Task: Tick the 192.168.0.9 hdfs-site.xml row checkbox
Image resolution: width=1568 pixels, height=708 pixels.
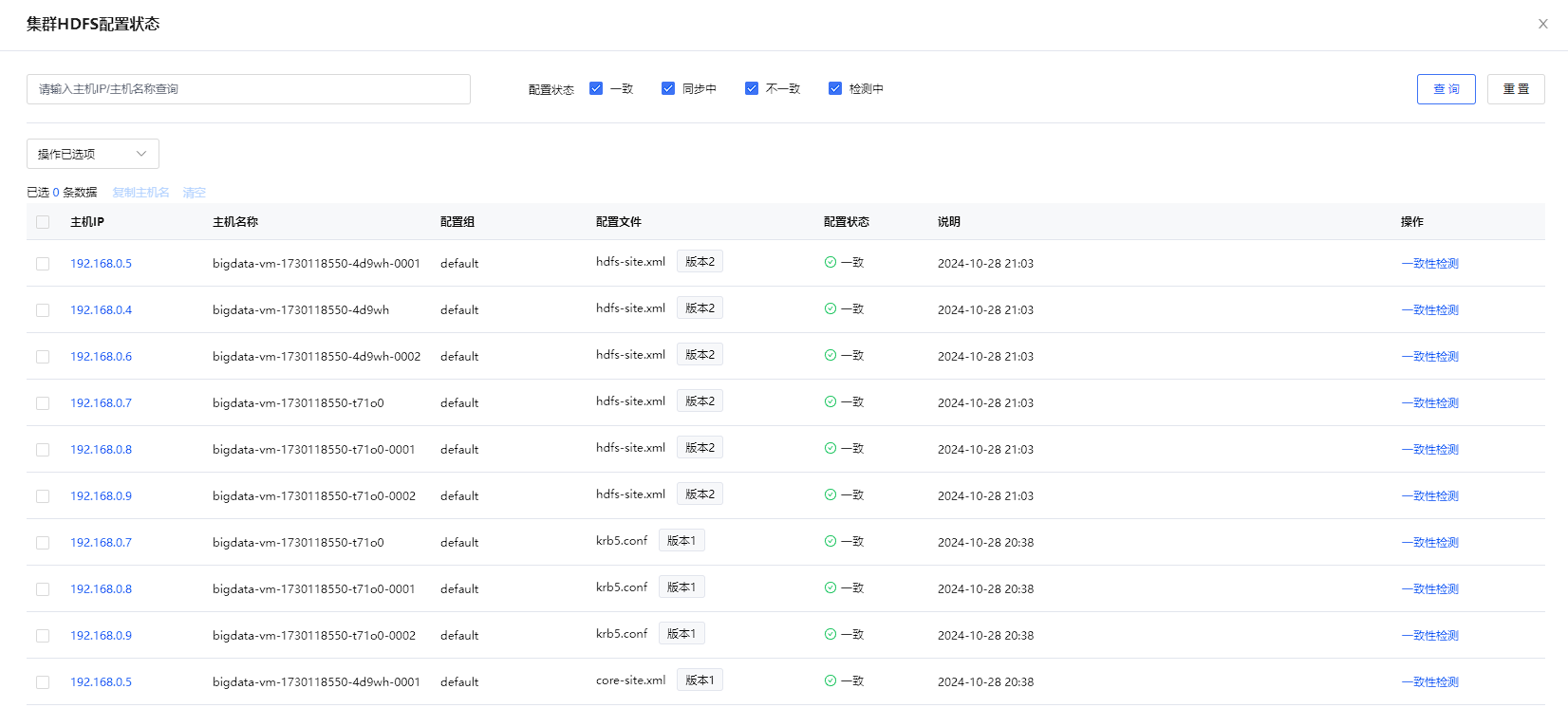Action: click(43, 496)
